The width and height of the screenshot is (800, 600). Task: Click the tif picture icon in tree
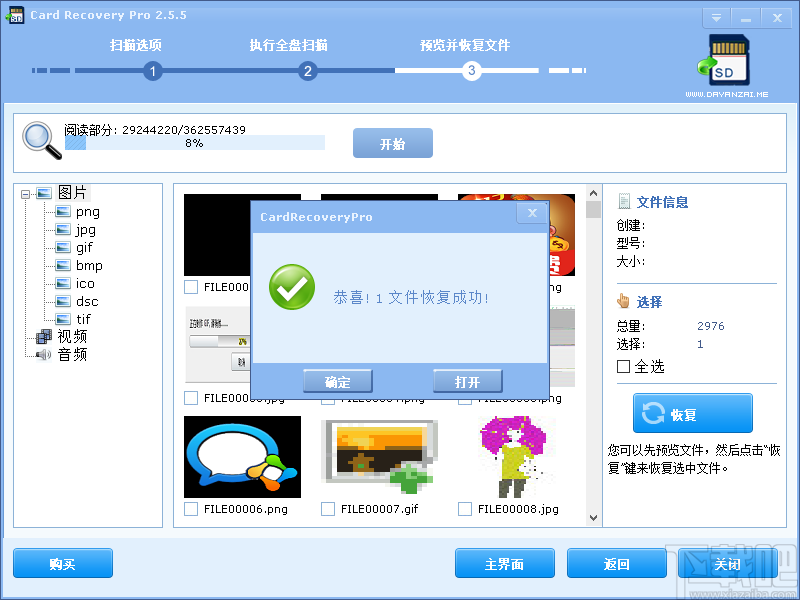click(63, 319)
